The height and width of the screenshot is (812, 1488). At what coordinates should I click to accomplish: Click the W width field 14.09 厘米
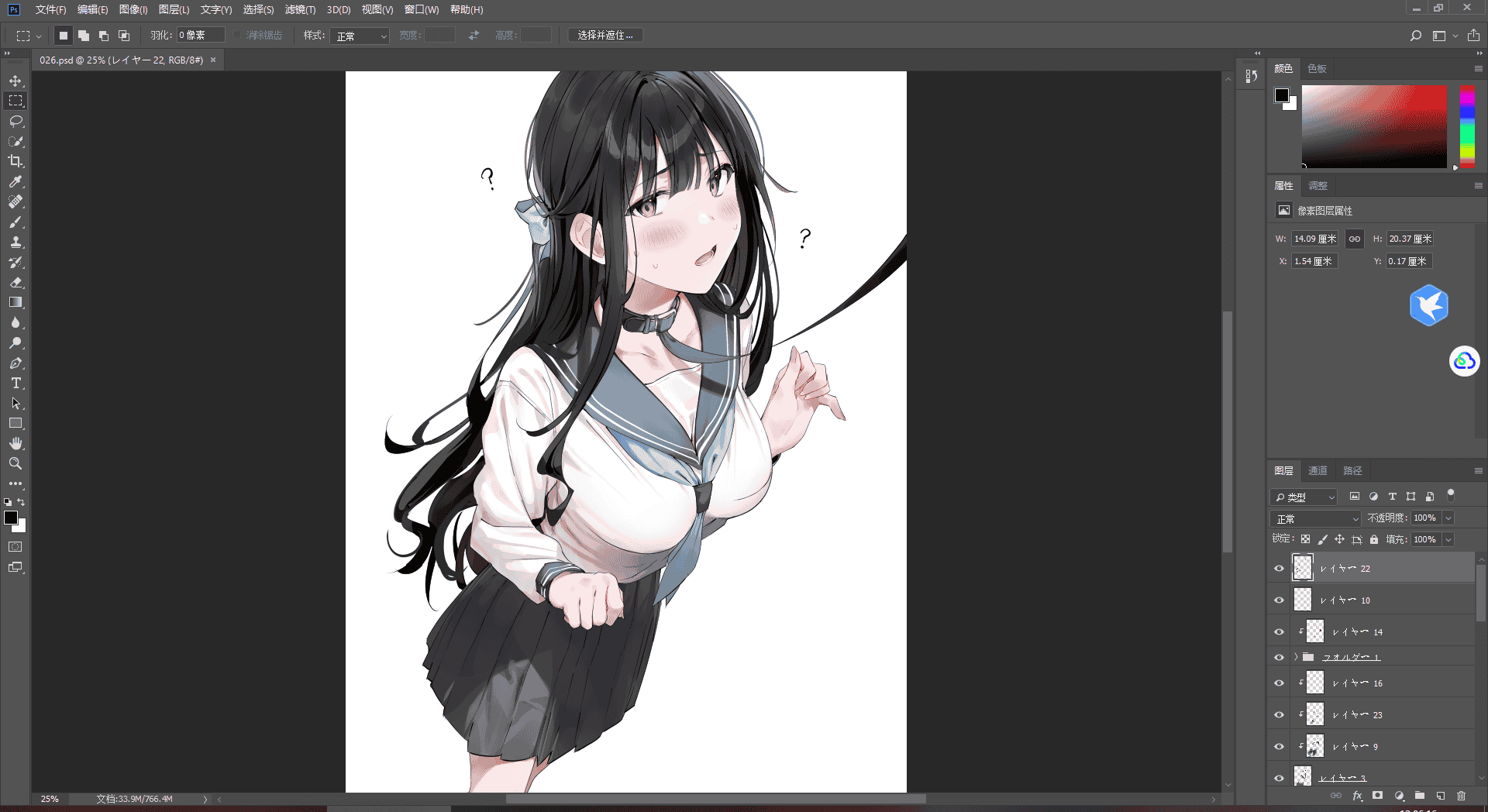(x=1314, y=239)
